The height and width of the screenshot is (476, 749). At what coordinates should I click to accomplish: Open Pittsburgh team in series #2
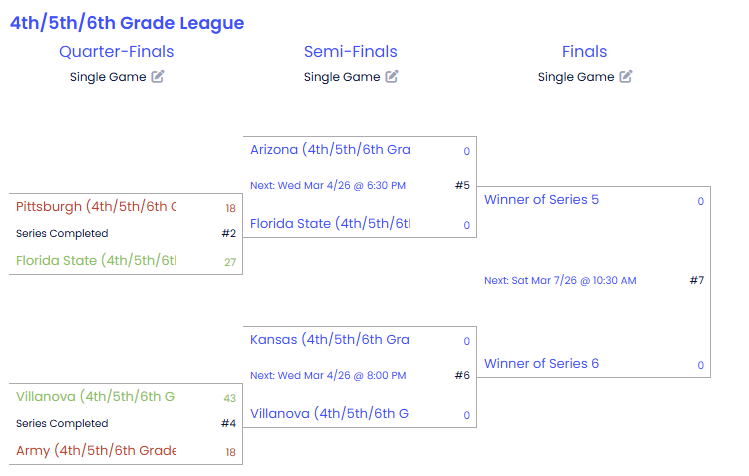tap(96, 207)
